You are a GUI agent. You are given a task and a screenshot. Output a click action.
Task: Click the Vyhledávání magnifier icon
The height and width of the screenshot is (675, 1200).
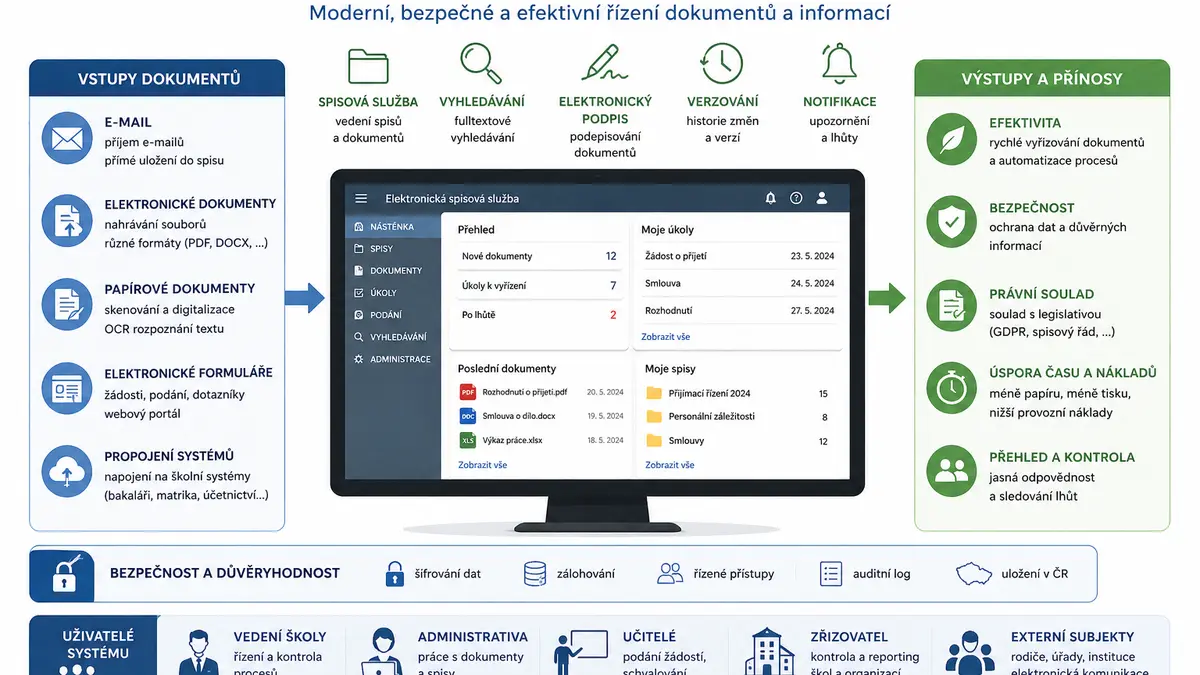(481, 63)
